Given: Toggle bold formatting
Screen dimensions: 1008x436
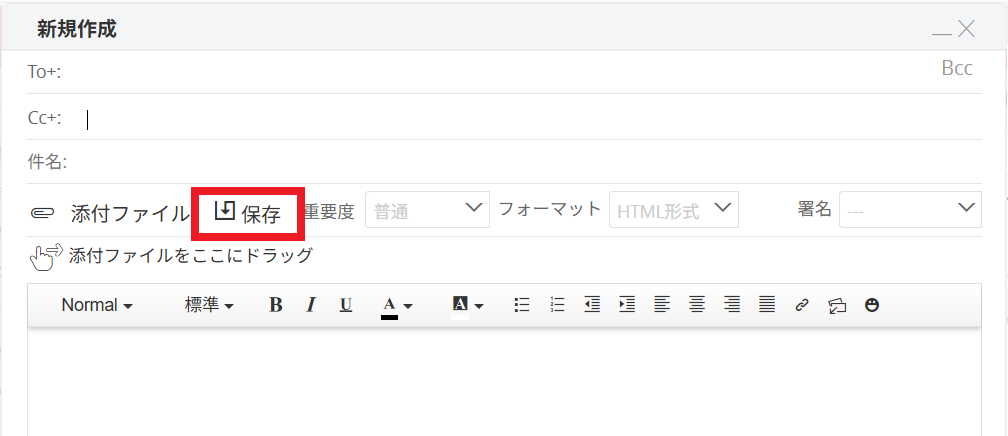Looking at the screenshot, I should pos(275,305).
